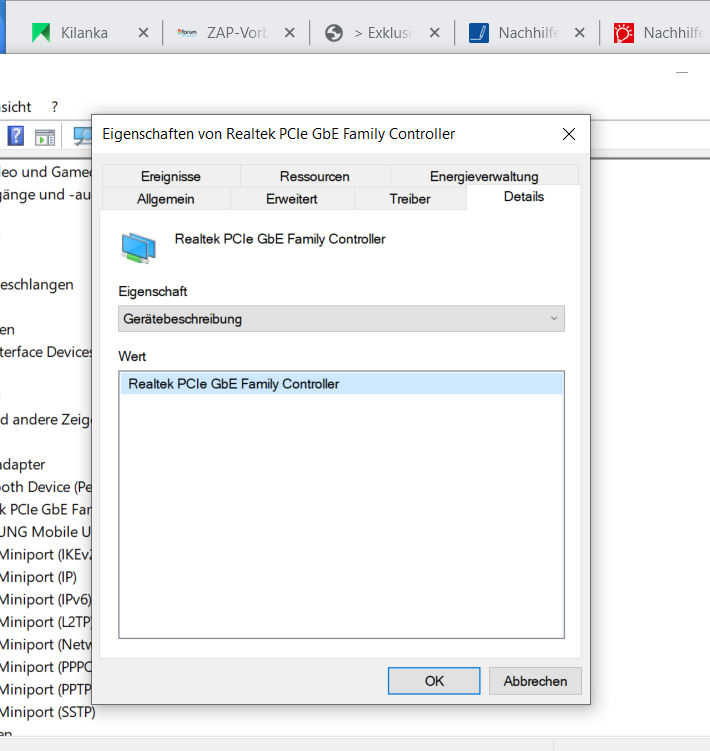710x751 pixels.
Task: Select Bluetooth Device (Pe... tree entry
Action: tap(46, 487)
